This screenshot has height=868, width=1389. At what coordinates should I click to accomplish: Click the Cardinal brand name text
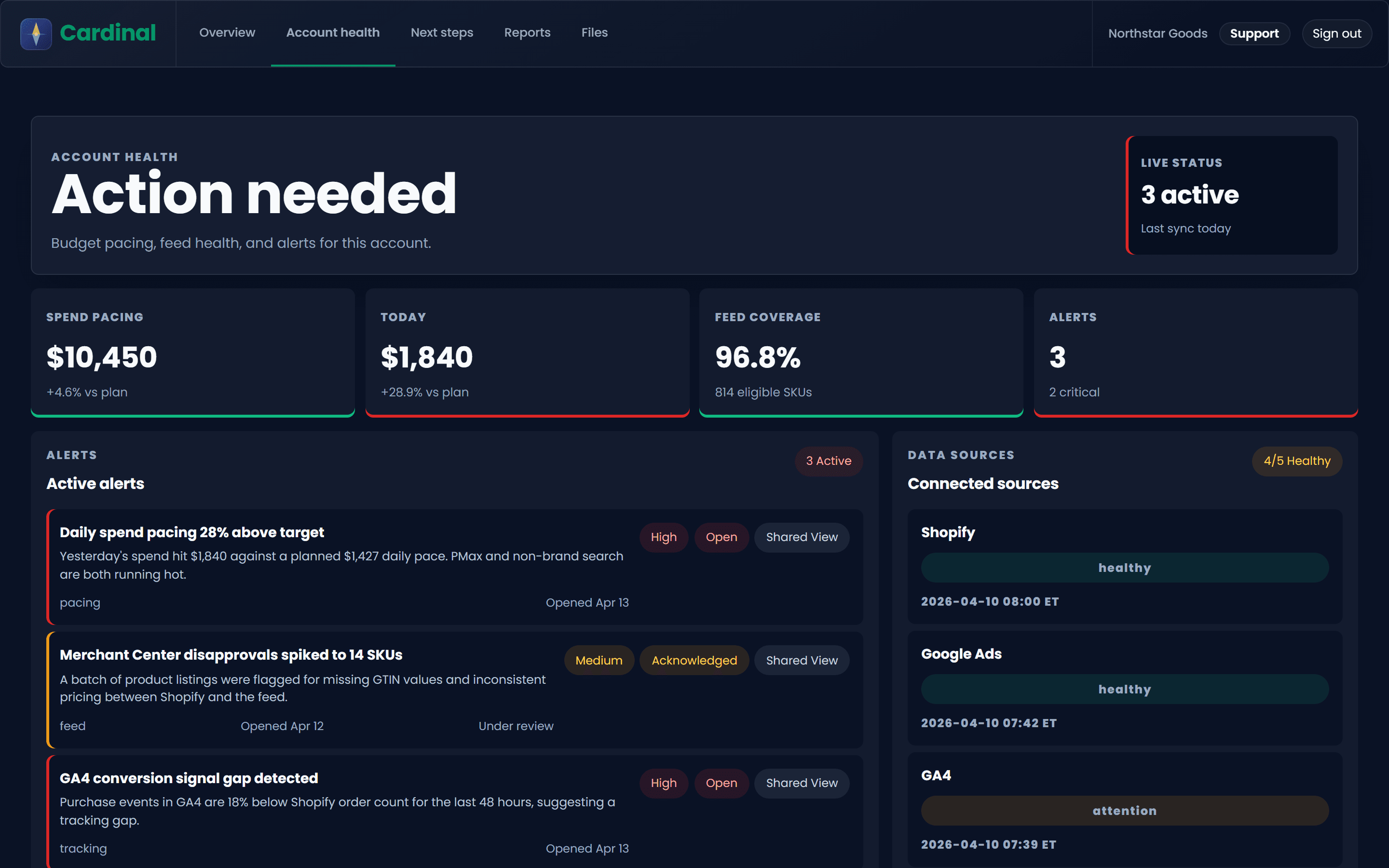[108, 33]
